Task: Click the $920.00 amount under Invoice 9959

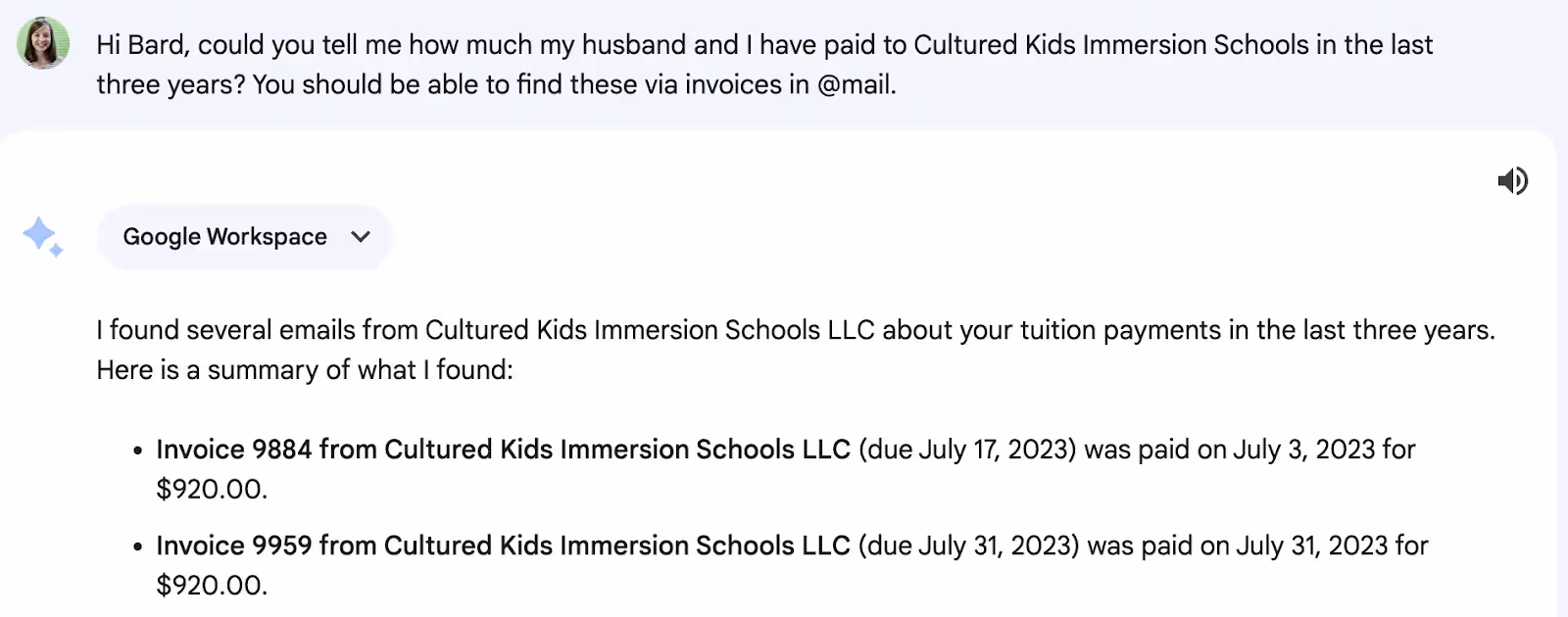Action: (212, 585)
